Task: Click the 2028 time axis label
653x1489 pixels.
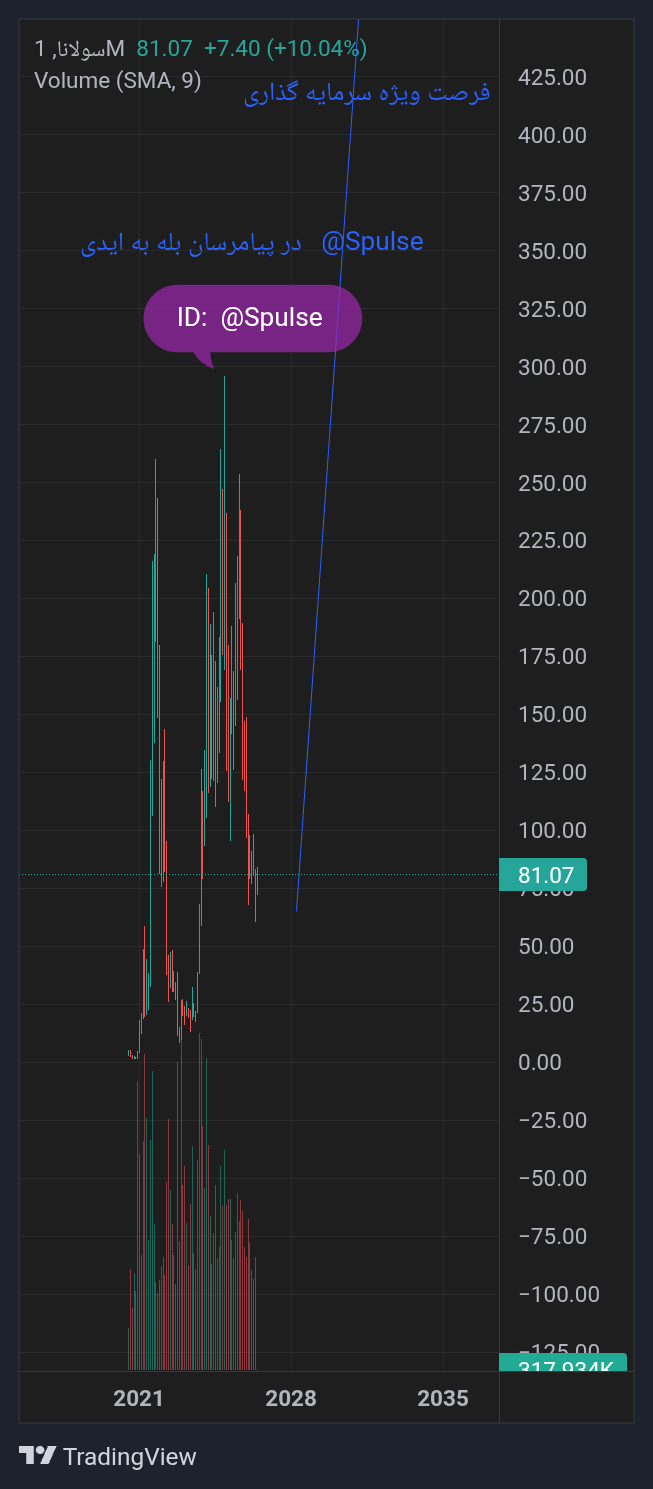Action: point(291,1398)
